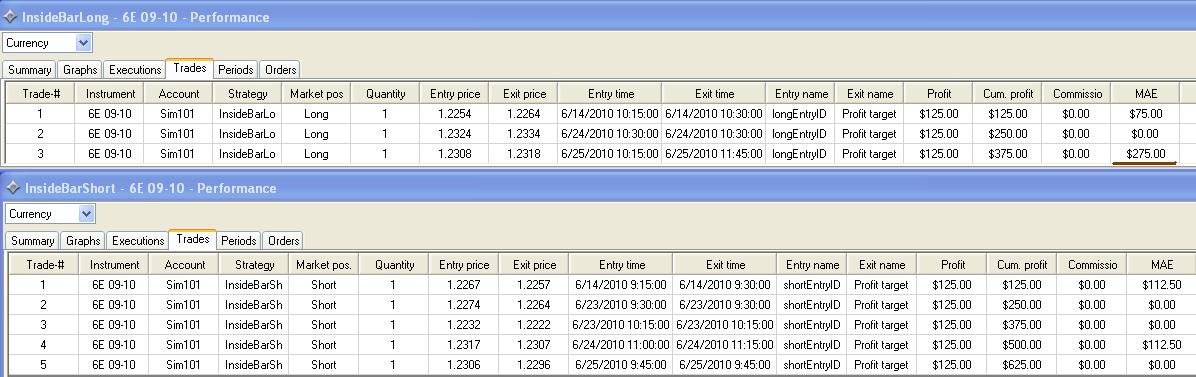Sort by Exit name header in InsideBarShort table
1196x377 pixels.
coord(882,265)
